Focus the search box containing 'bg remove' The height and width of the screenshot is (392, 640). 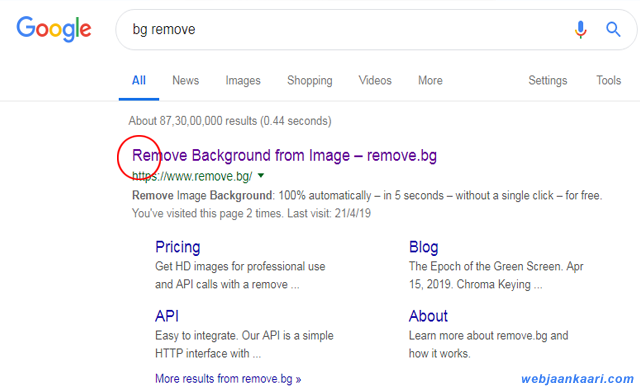376,29
